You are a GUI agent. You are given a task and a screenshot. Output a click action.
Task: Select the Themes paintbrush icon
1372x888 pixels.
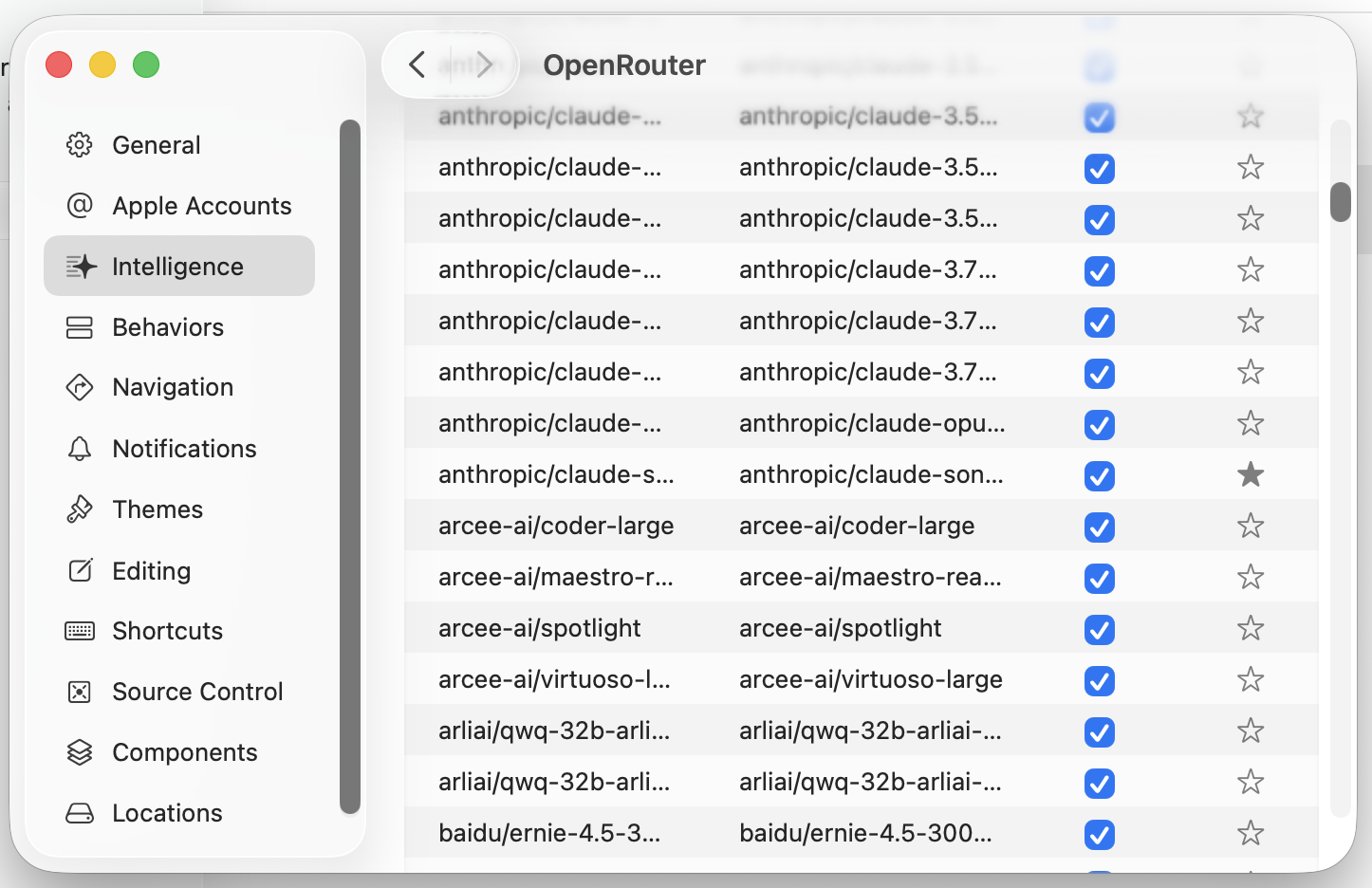(80, 509)
